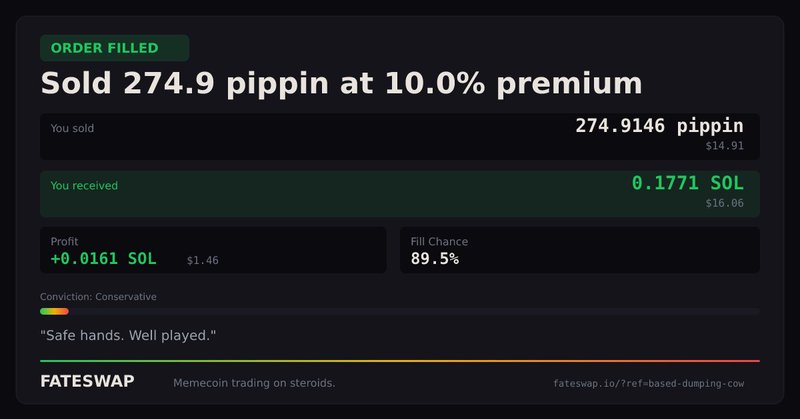The image size is (800, 419).
Task: Click the $1.46 profit value
Action: click(x=202, y=260)
